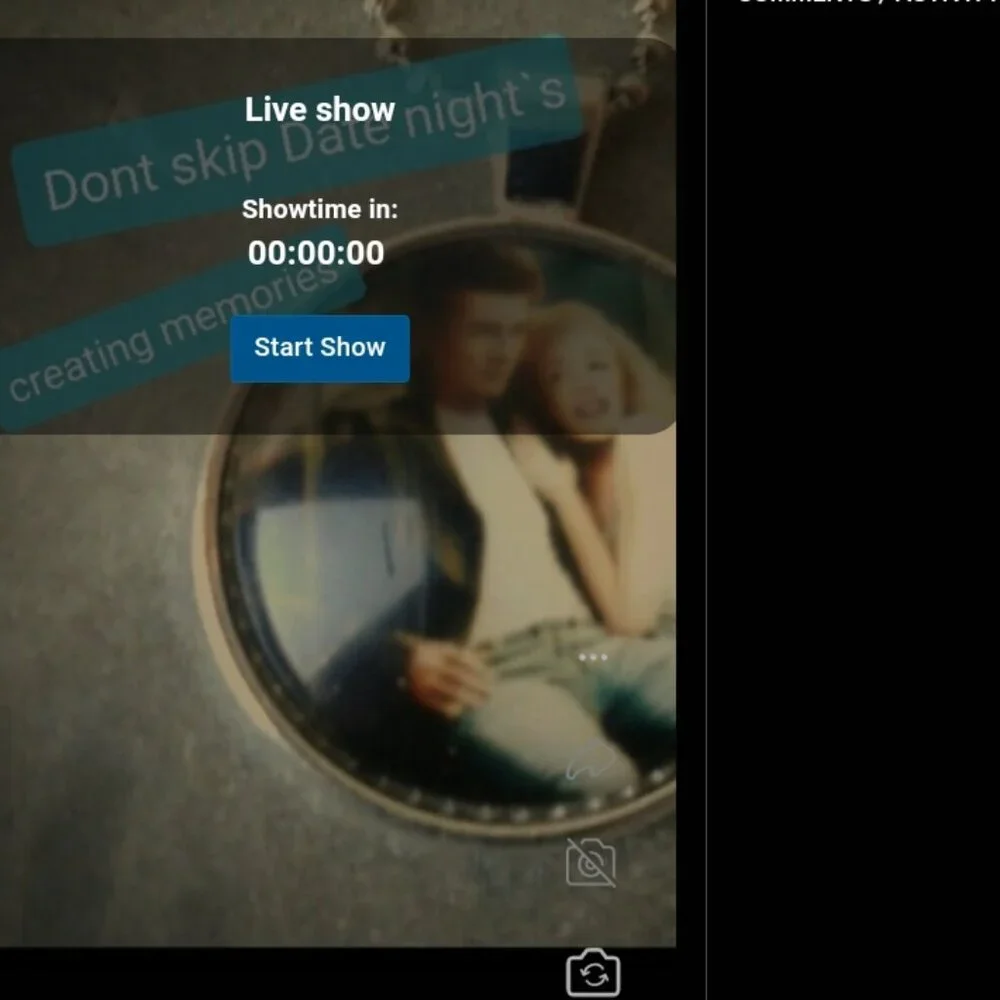The height and width of the screenshot is (1000, 1000).
Task: Toggle the camera off icon
Action: (x=591, y=862)
